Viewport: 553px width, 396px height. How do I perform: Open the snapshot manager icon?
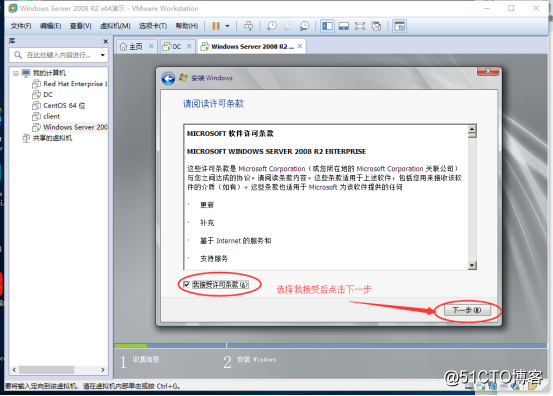coord(304,26)
